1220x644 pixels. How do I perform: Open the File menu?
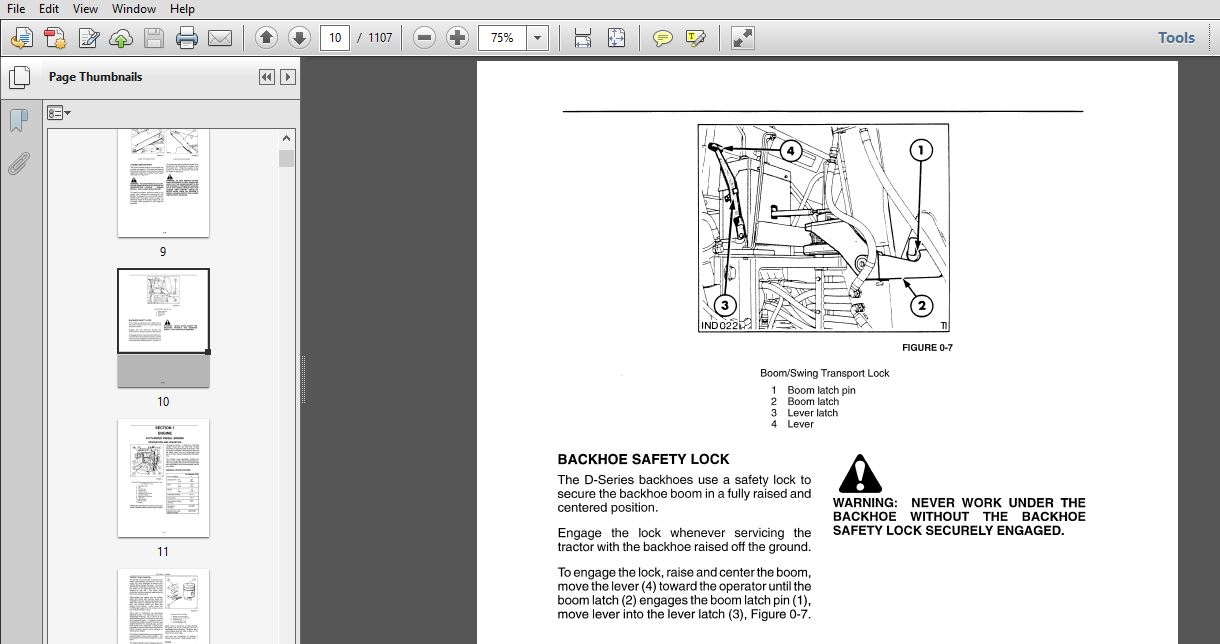click(16, 9)
